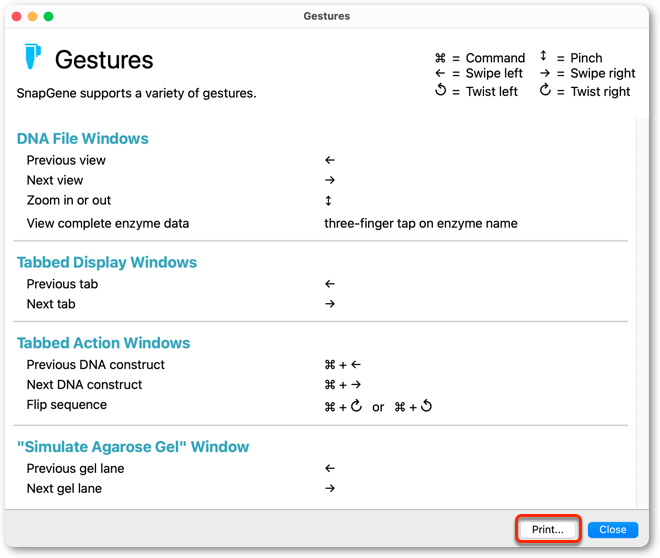Click the Swipe left arrow in legend
Screen dimensions: 660x558
pos(440,73)
